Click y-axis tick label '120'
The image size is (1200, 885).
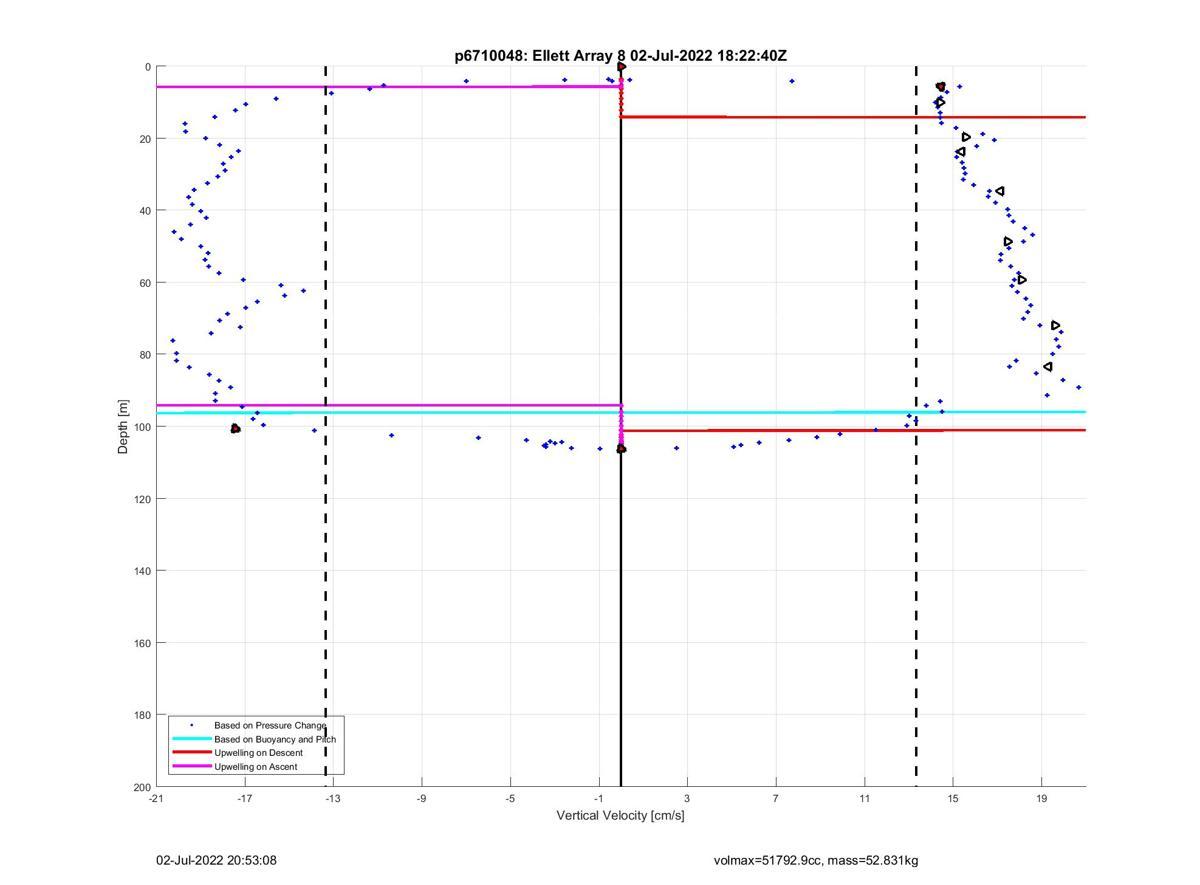point(142,499)
